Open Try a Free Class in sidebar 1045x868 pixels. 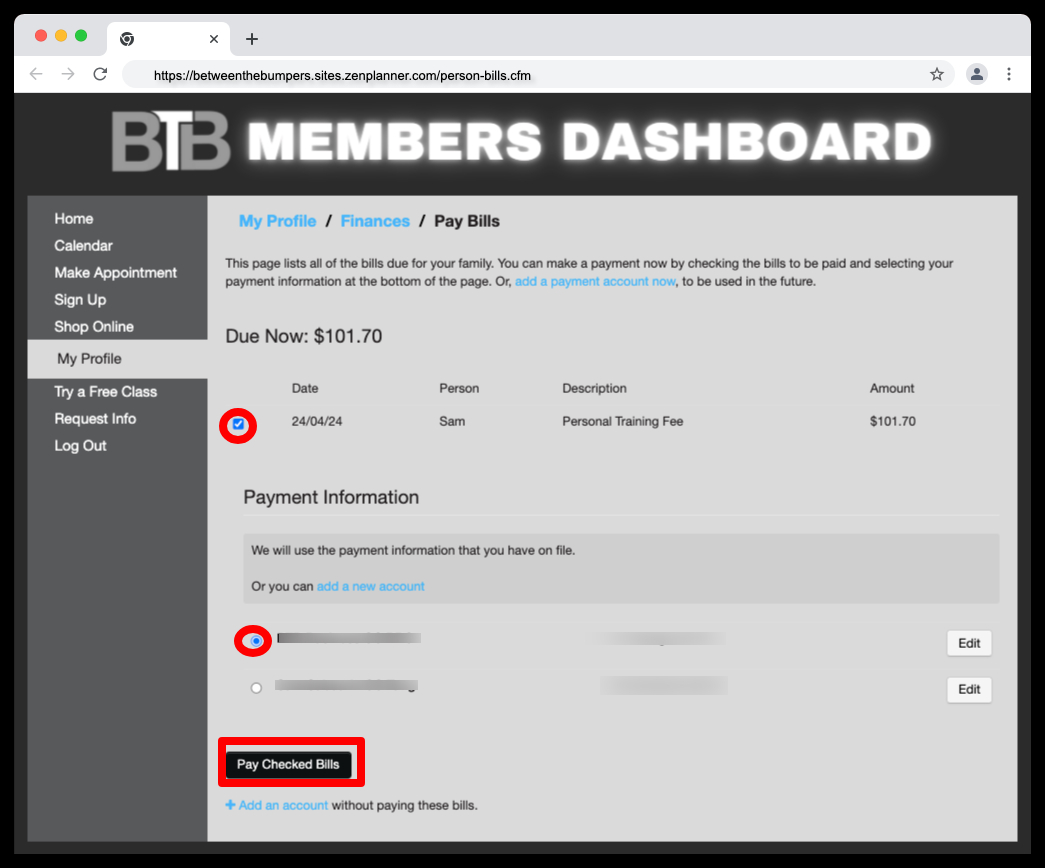point(105,392)
